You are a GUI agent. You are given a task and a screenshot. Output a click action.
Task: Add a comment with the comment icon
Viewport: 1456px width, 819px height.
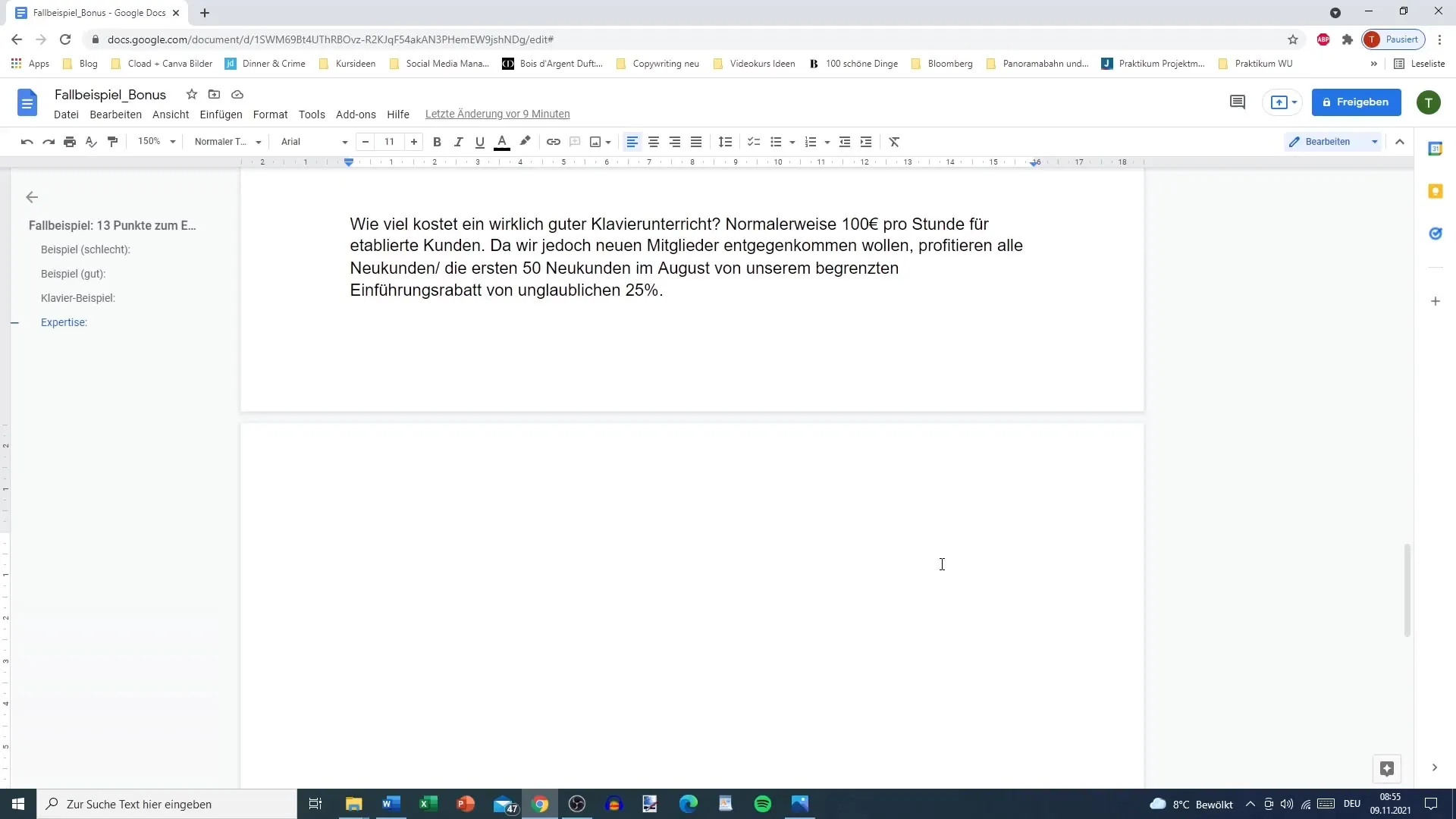click(575, 142)
